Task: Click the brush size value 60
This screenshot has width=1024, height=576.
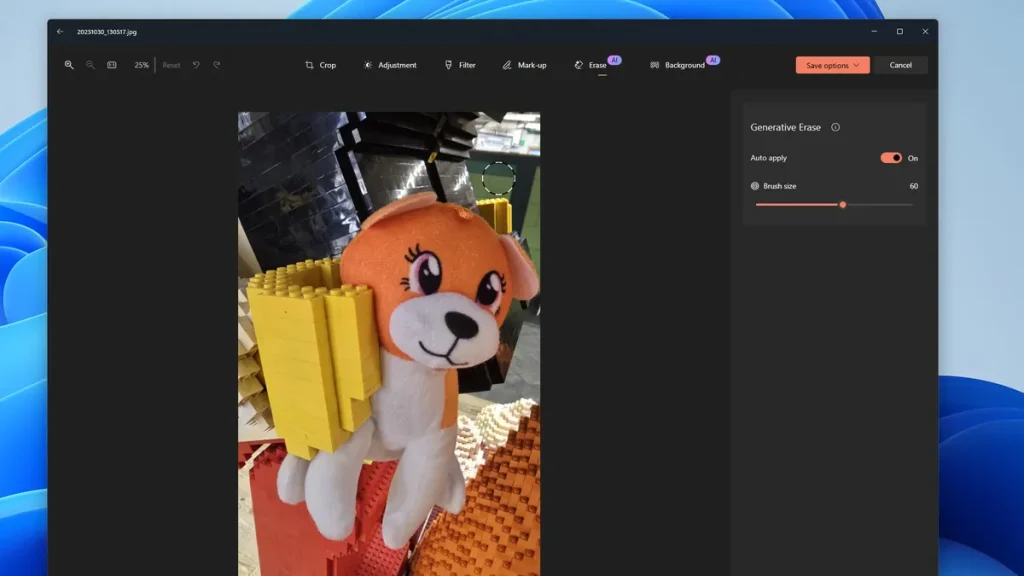Action: (914, 186)
